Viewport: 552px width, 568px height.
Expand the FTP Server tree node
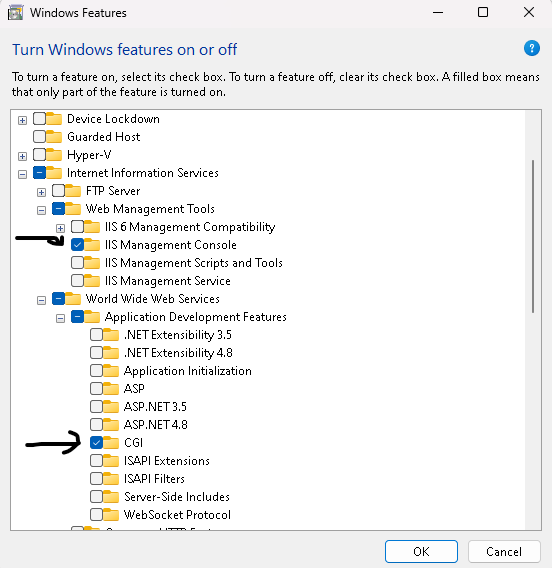pos(41,192)
